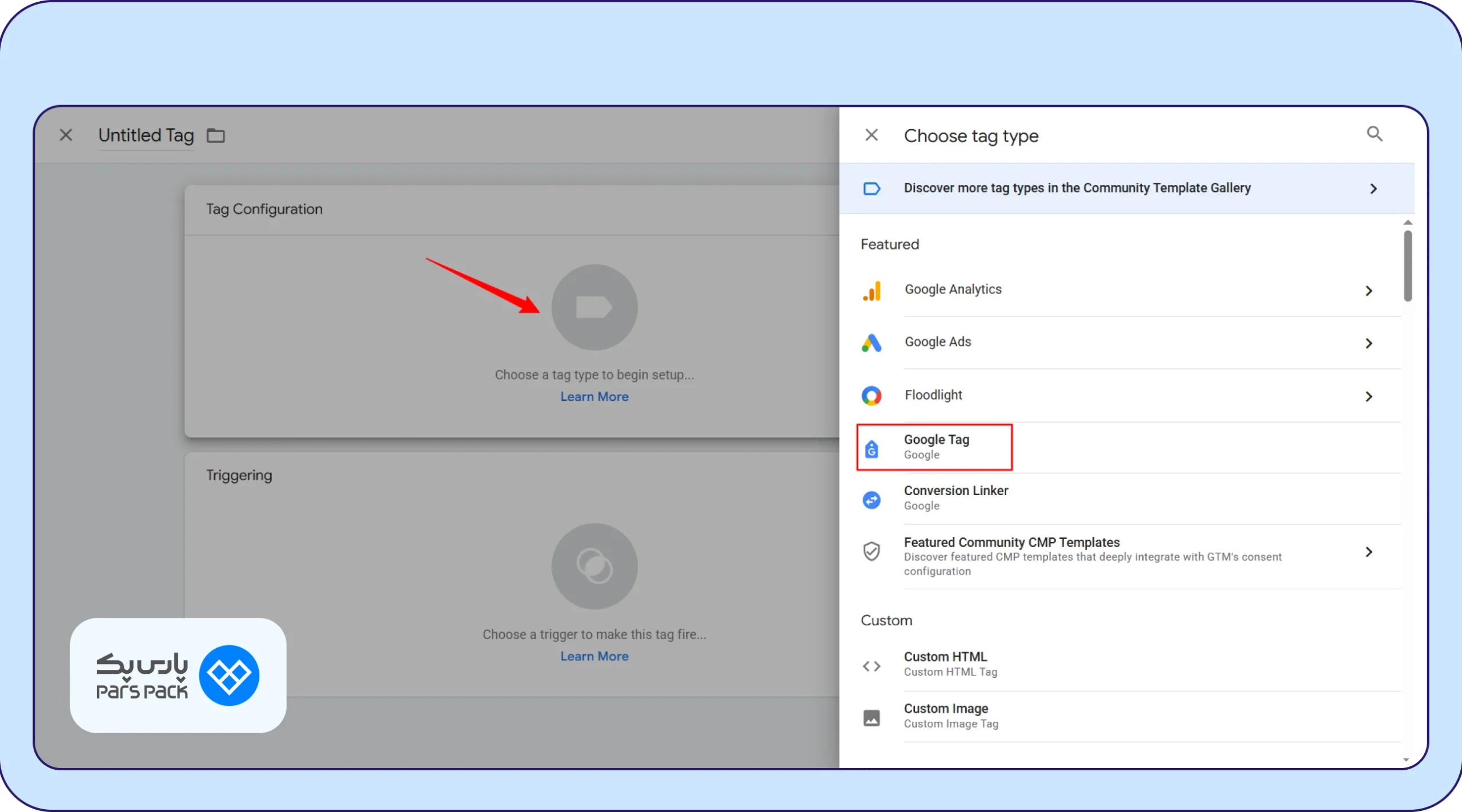Edit the Untitled Tag name field

coord(146,136)
